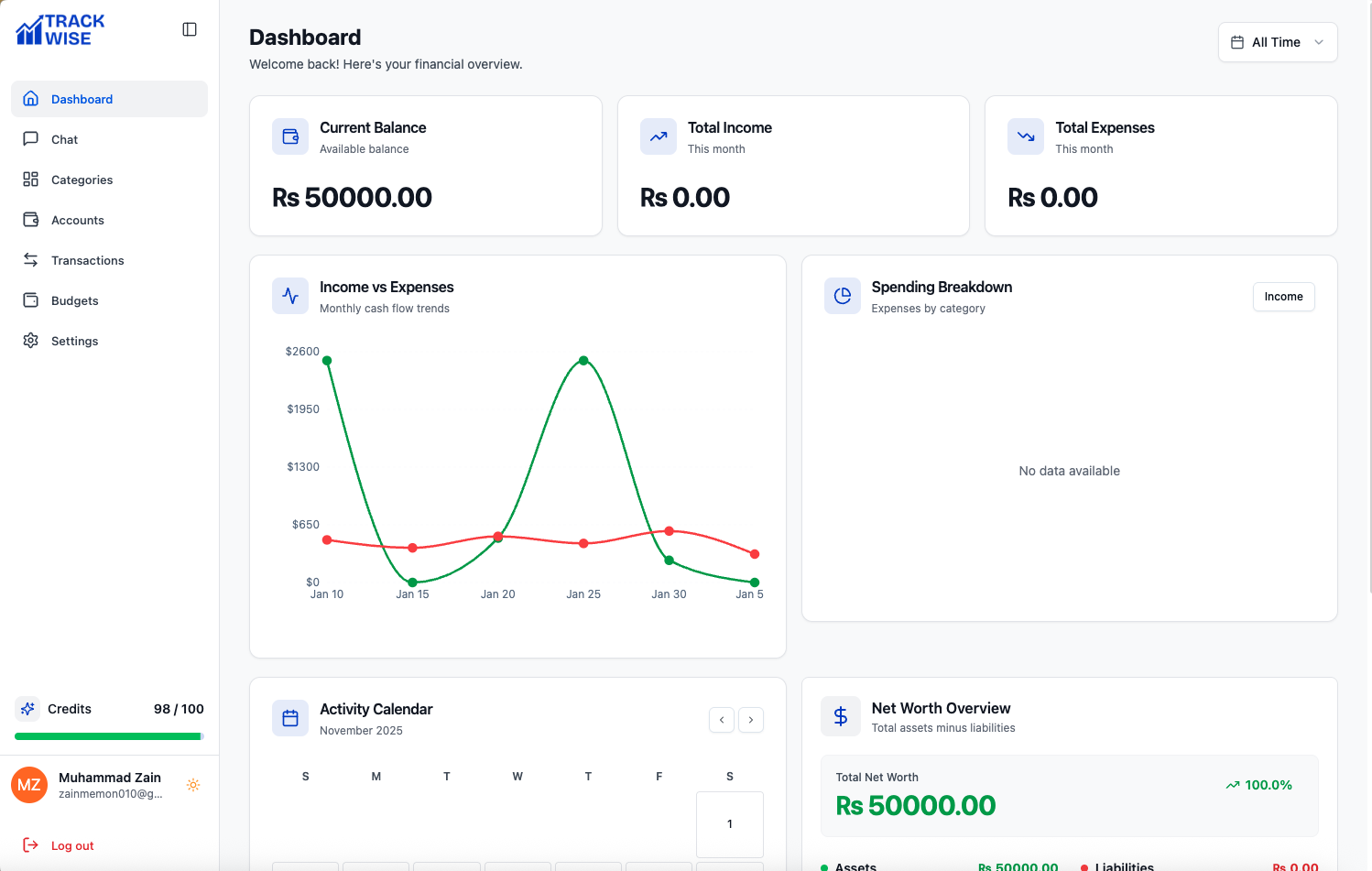Open the Chat section from the sidebar

click(x=31, y=139)
